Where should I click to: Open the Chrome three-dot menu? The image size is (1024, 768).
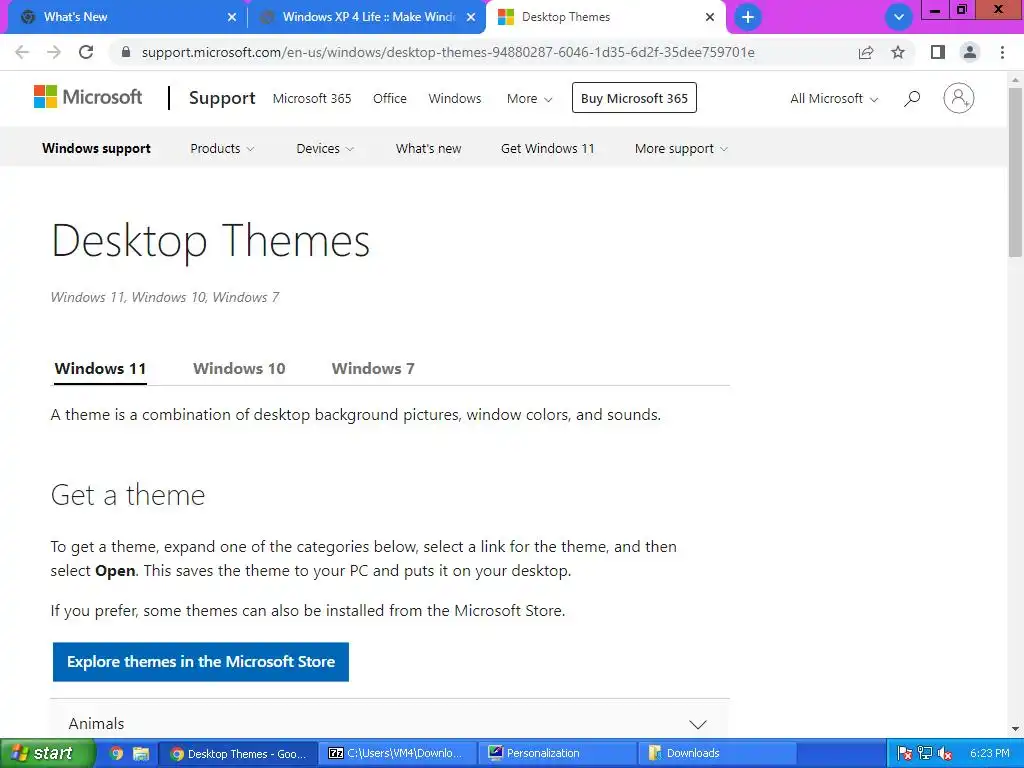(1002, 52)
